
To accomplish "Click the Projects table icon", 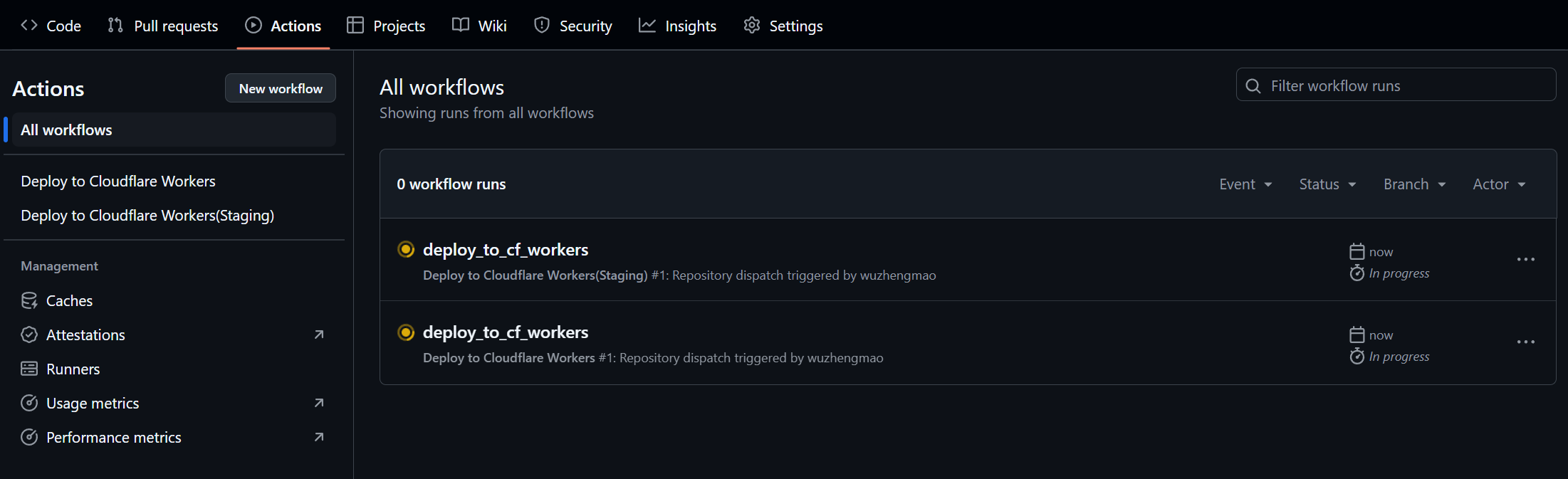I will (x=355, y=26).
